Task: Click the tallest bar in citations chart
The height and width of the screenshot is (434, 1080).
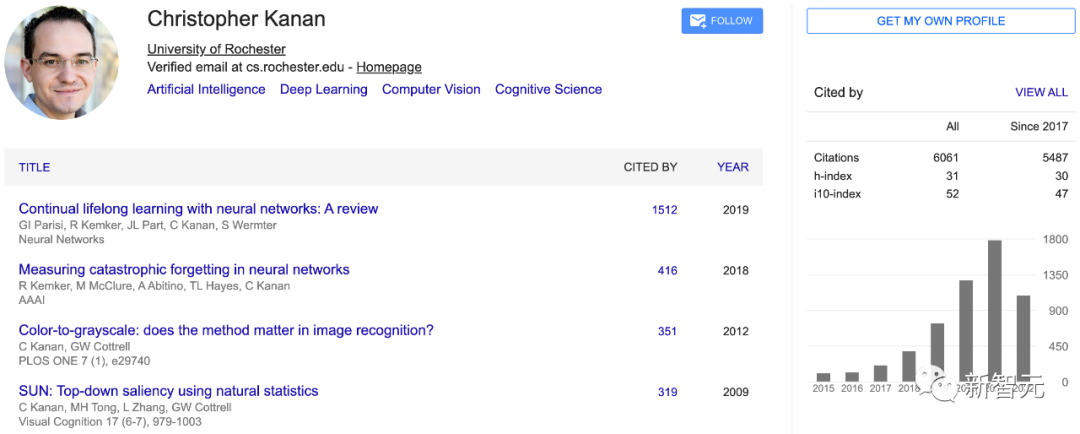Action: pos(994,310)
